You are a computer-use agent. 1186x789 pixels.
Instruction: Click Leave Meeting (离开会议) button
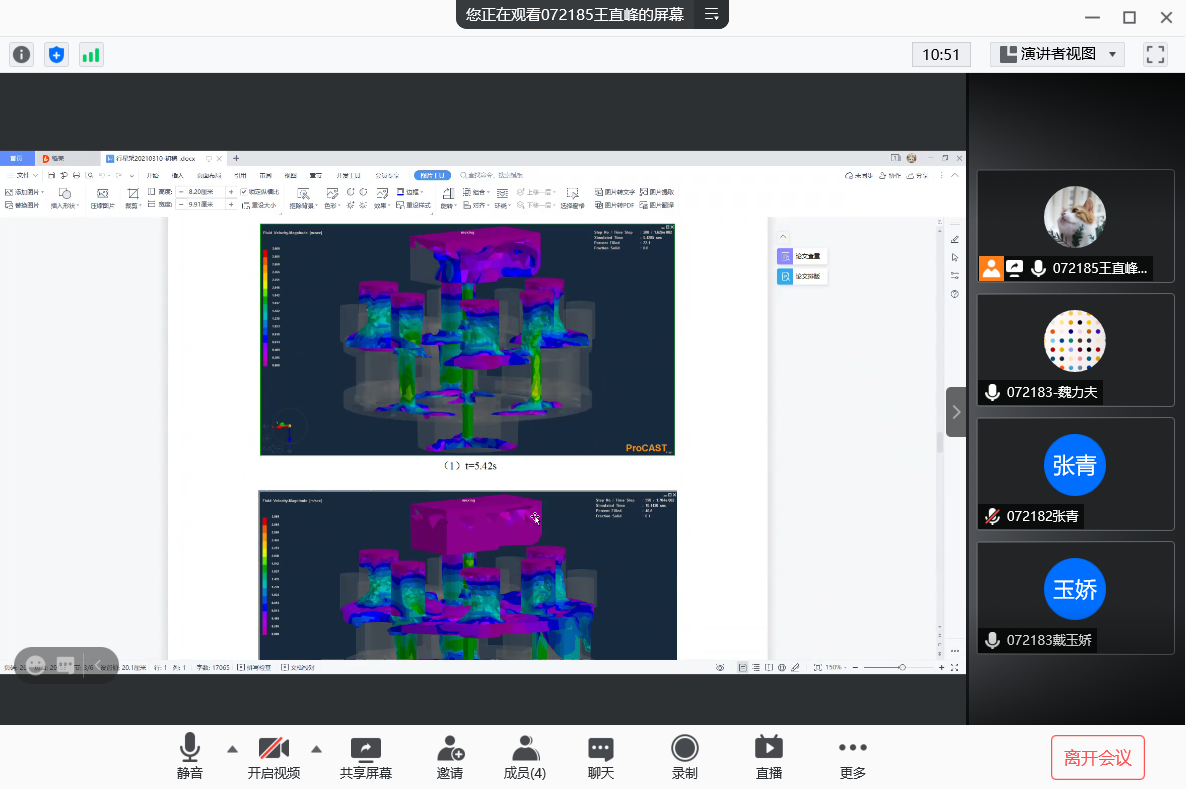[x=1097, y=758]
